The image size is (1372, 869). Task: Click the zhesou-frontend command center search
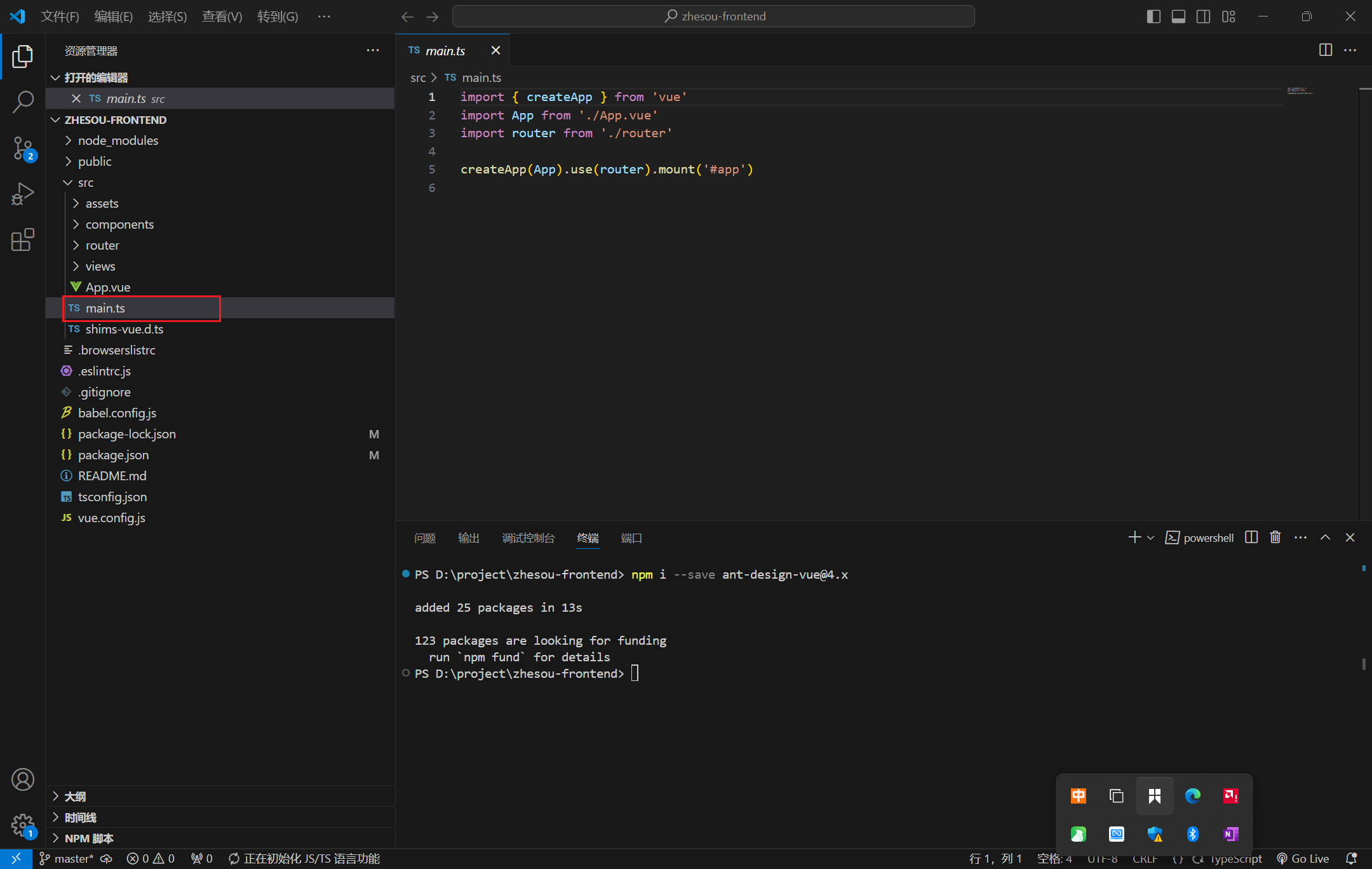pyautogui.click(x=713, y=17)
